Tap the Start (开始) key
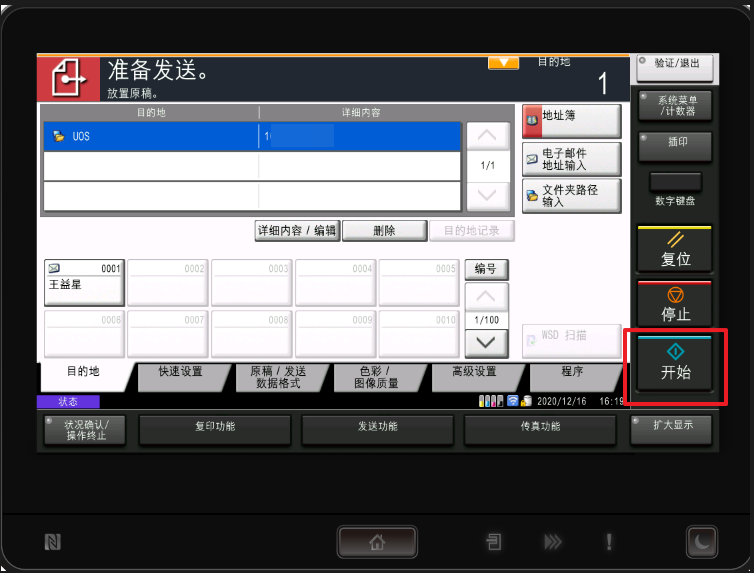 coord(675,364)
